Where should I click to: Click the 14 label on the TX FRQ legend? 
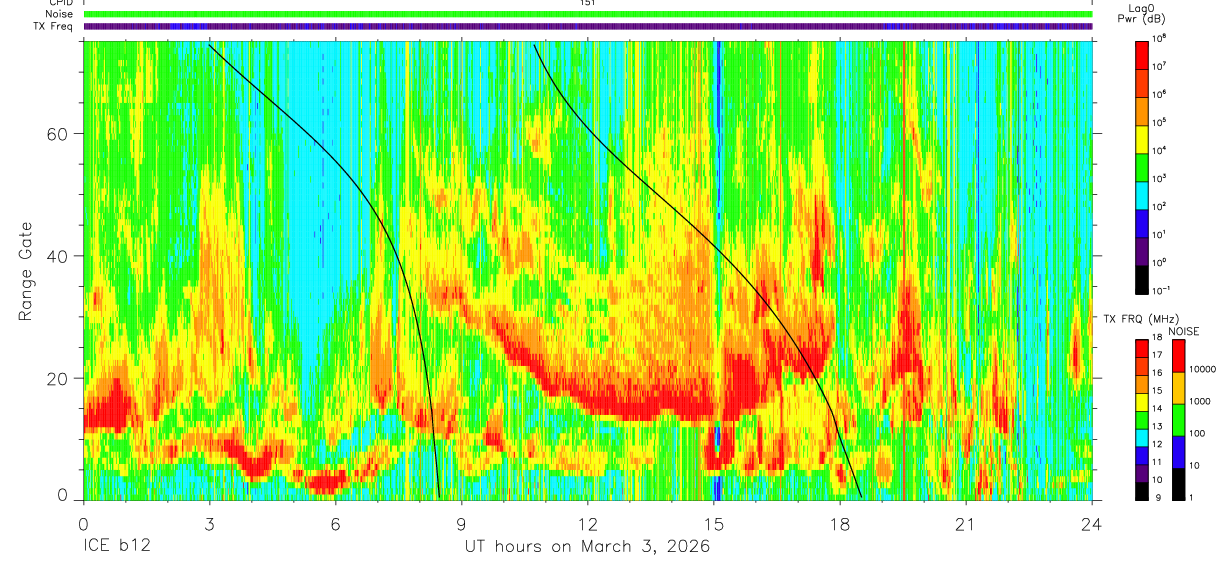[x=1157, y=408]
